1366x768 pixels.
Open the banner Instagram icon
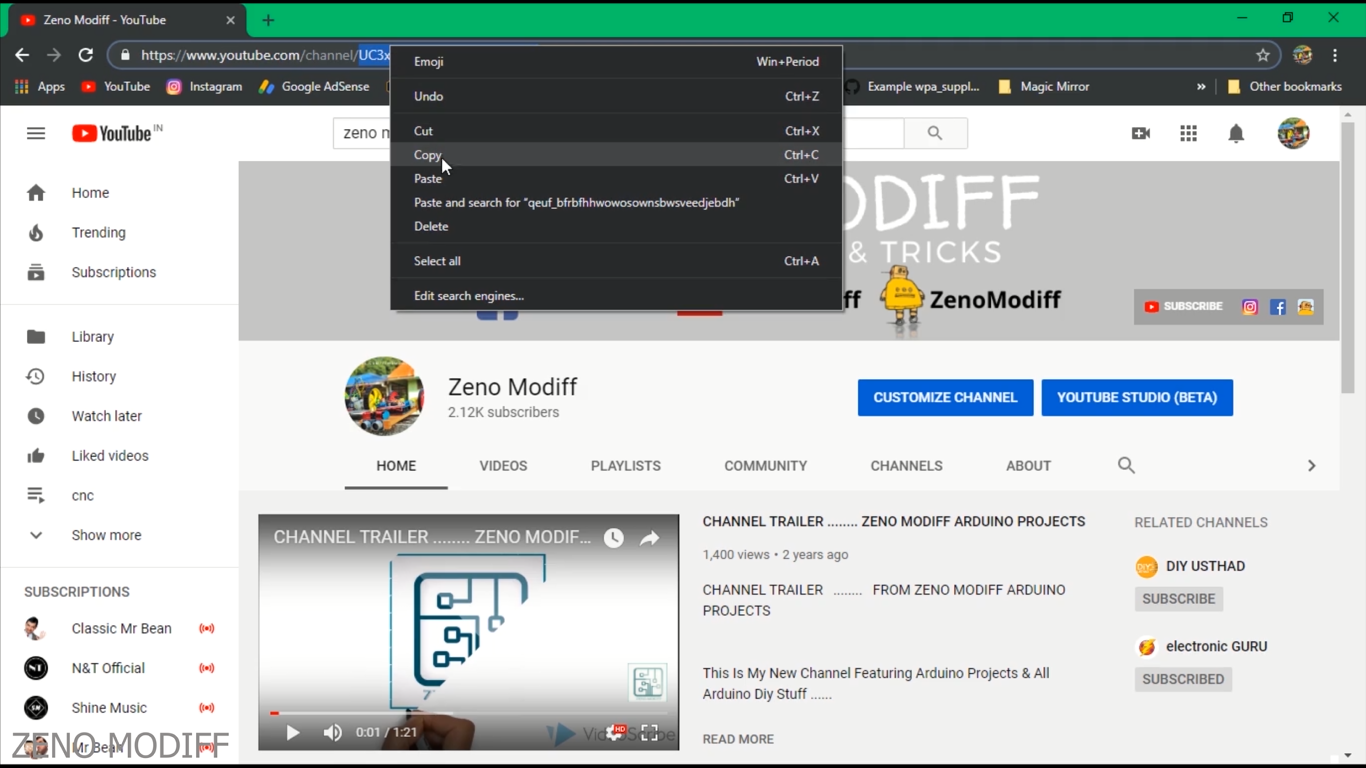click(1250, 307)
